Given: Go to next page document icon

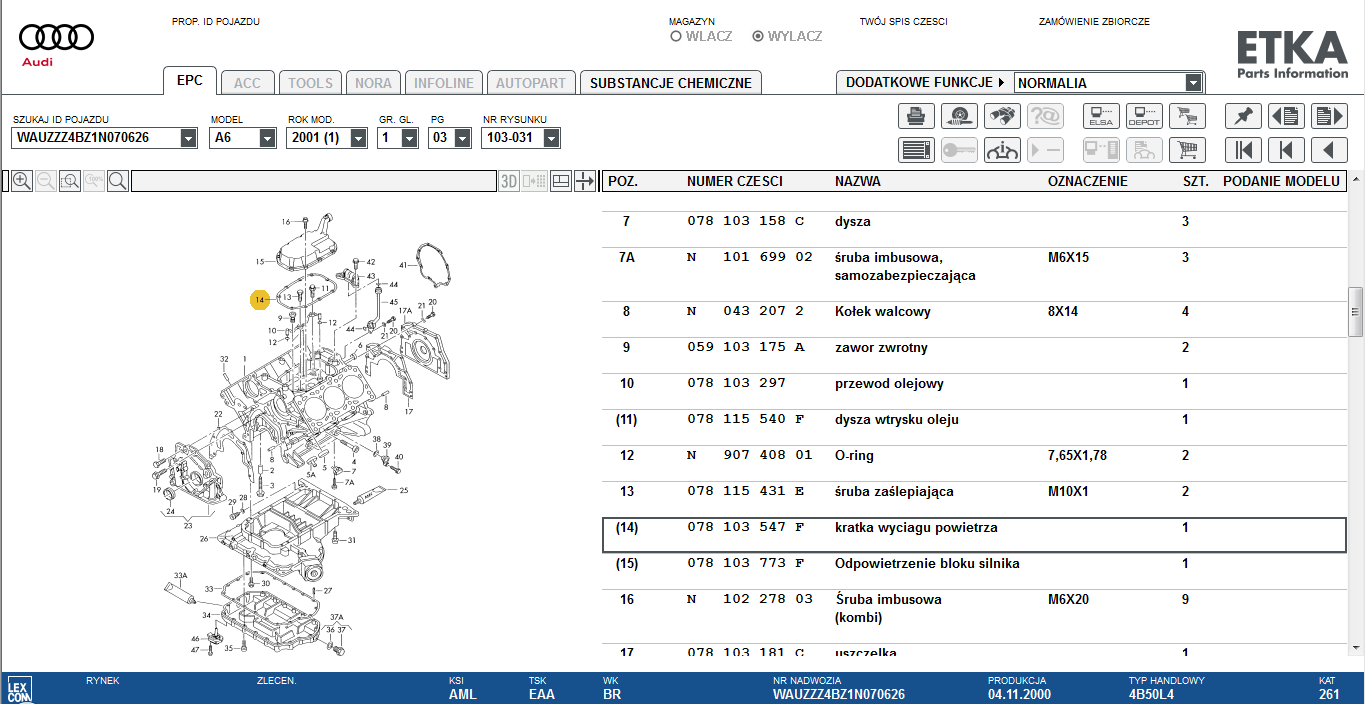Looking at the screenshot, I should tap(1329, 116).
